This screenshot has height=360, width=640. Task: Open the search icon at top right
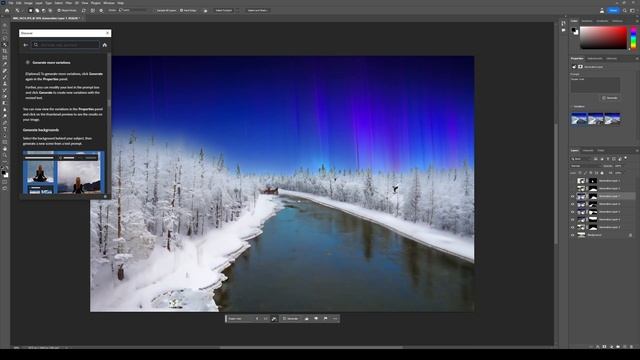tap(624, 10)
